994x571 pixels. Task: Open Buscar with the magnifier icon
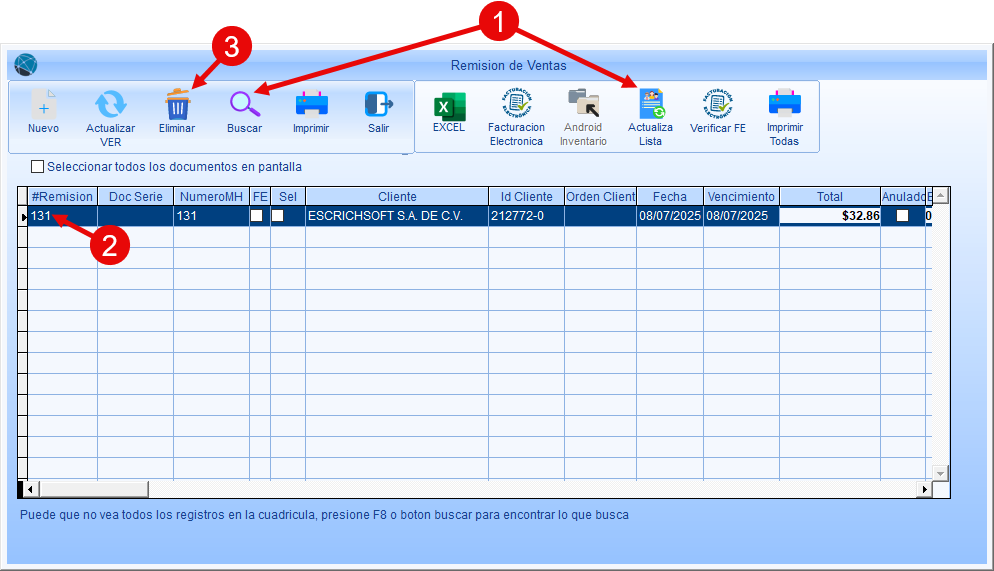click(x=244, y=105)
